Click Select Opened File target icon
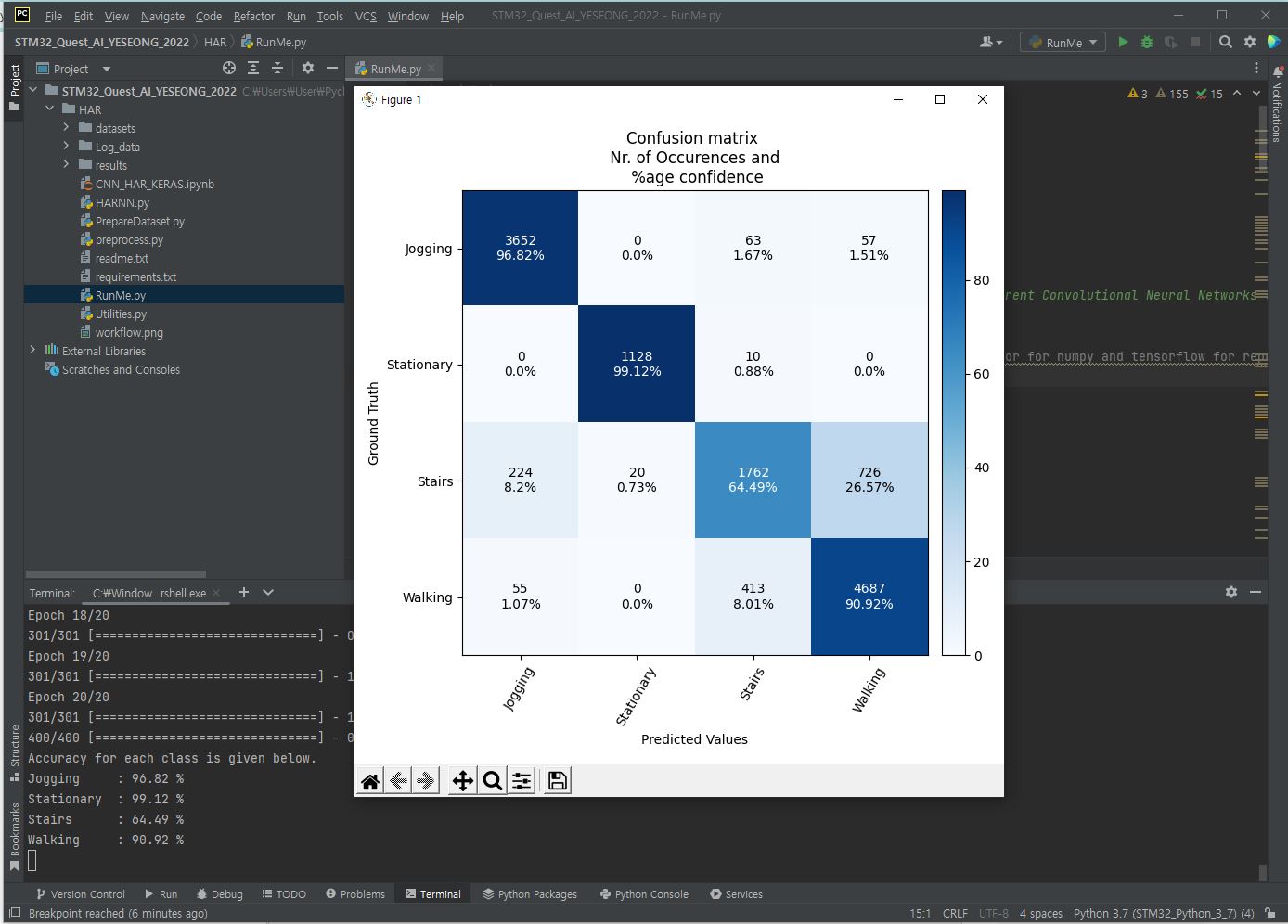This screenshot has height=924, width=1288. 229,68
